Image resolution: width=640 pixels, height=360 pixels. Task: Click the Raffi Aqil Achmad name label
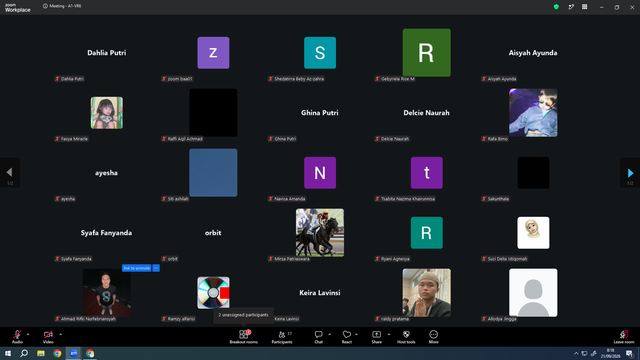pos(185,139)
